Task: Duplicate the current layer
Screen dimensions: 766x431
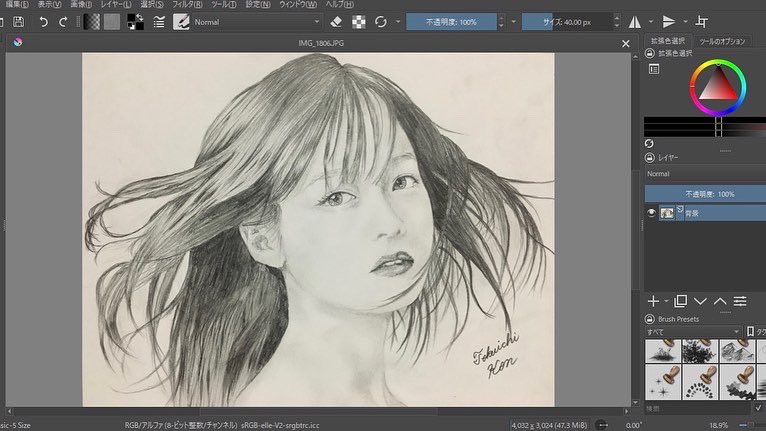Action: click(681, 301)
